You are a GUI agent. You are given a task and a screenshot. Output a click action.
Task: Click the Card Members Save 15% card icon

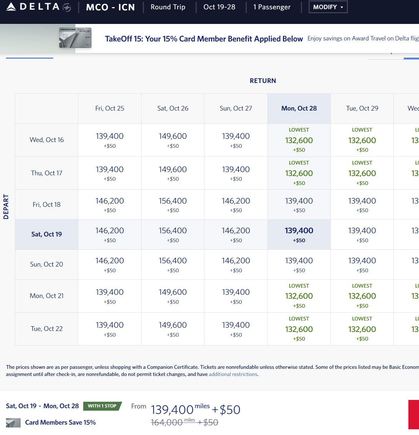point(13,423)
